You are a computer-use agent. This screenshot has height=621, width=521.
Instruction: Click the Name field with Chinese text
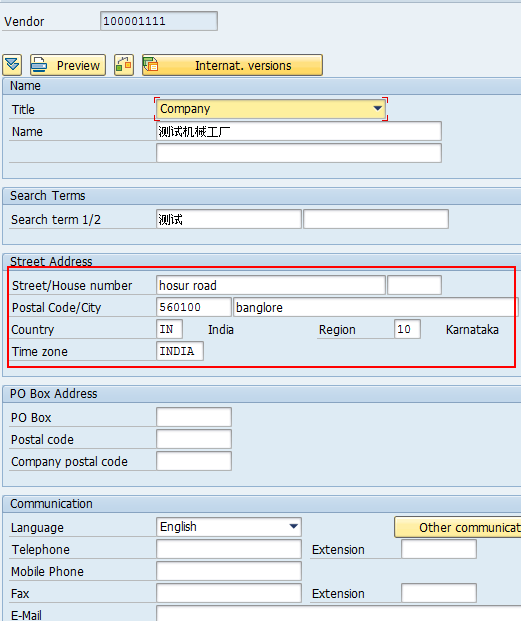pyautogui.click(x=299, y=131)
